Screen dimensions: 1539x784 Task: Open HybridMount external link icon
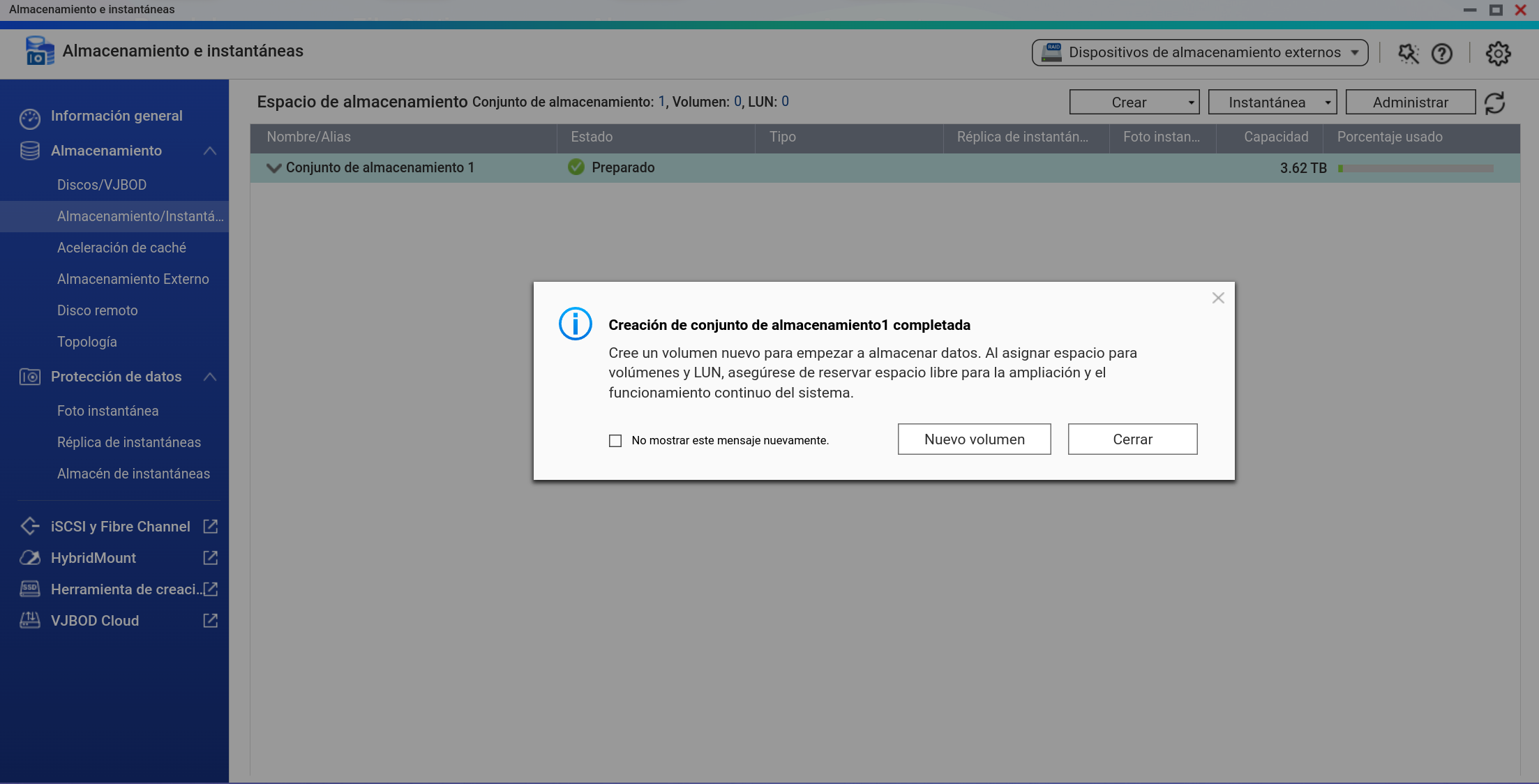click(210, 558)
